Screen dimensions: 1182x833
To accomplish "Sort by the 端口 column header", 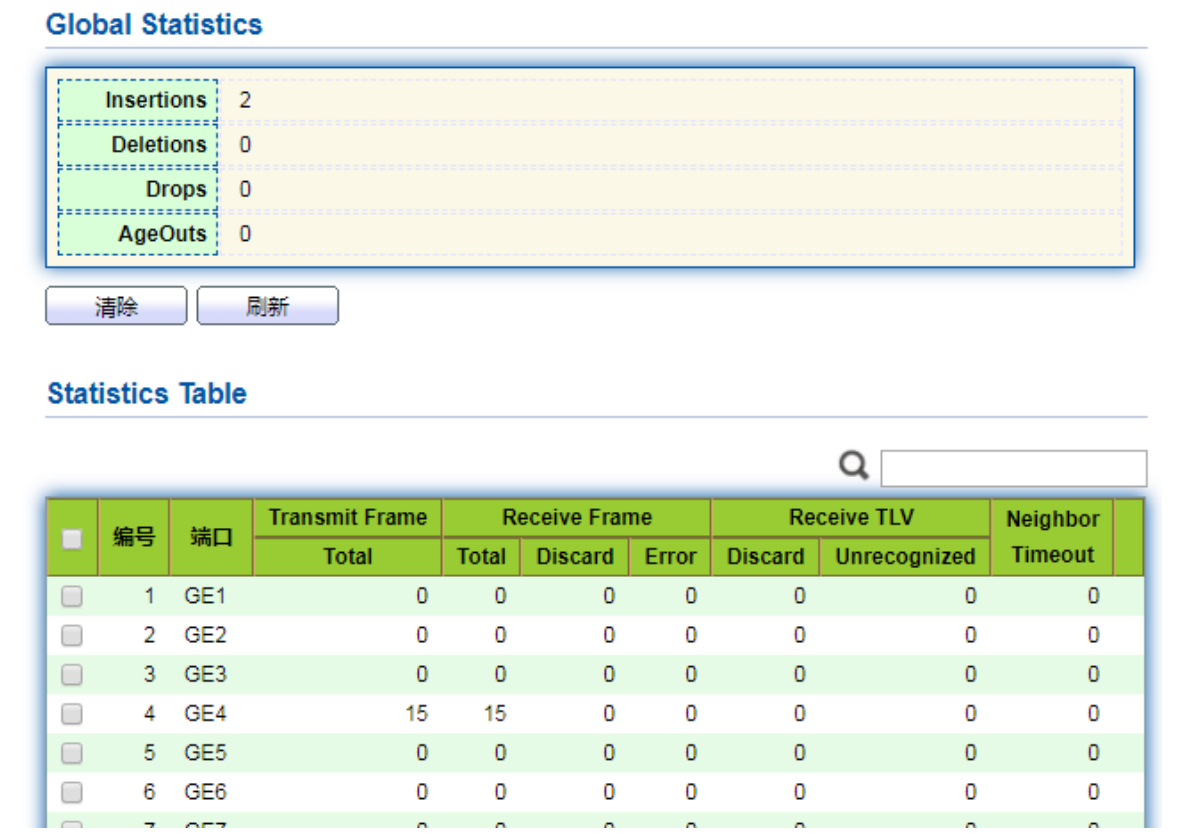I will pyautogui.click(x=211, y=538).
